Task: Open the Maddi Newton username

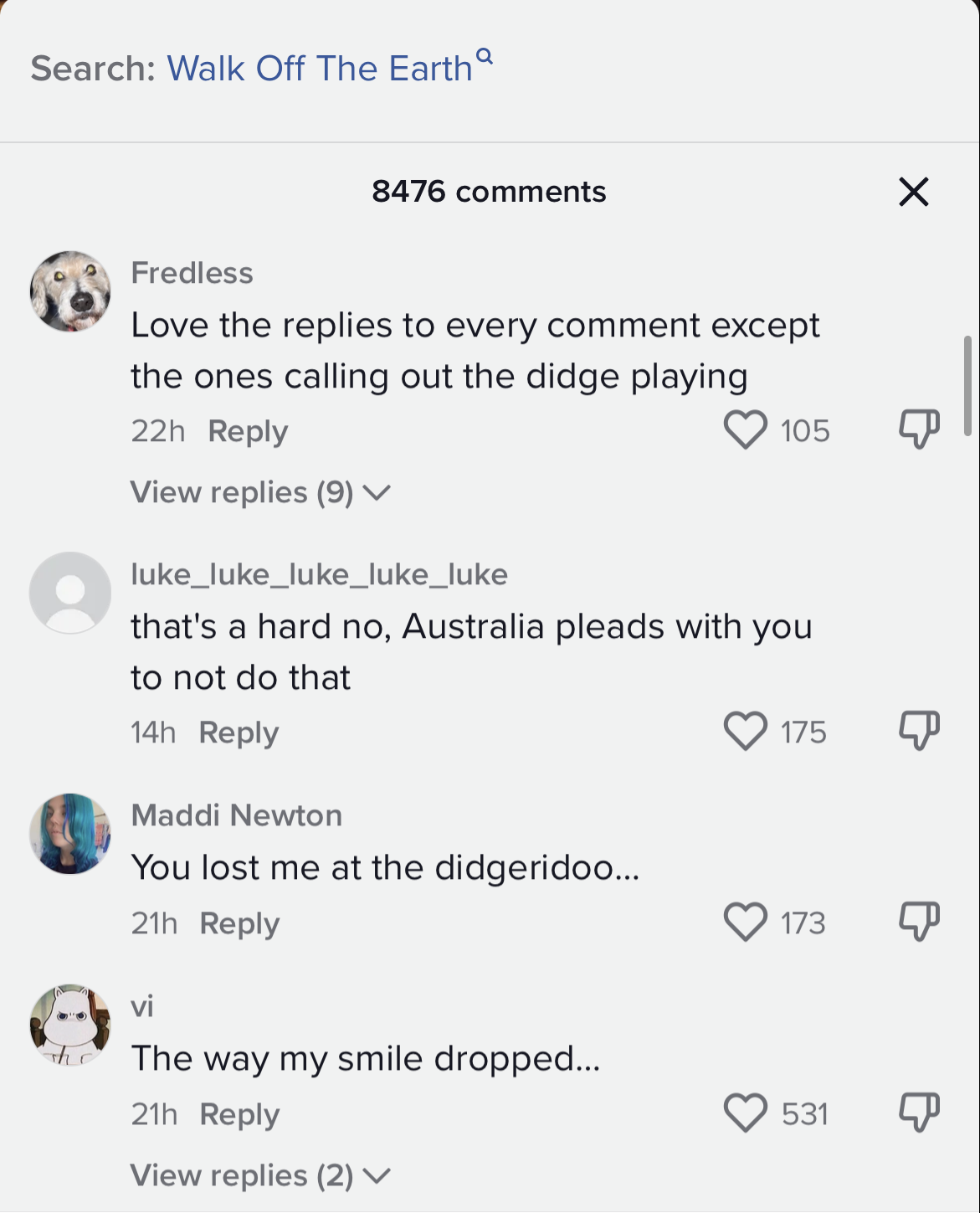Action: (x=237, y=815)
